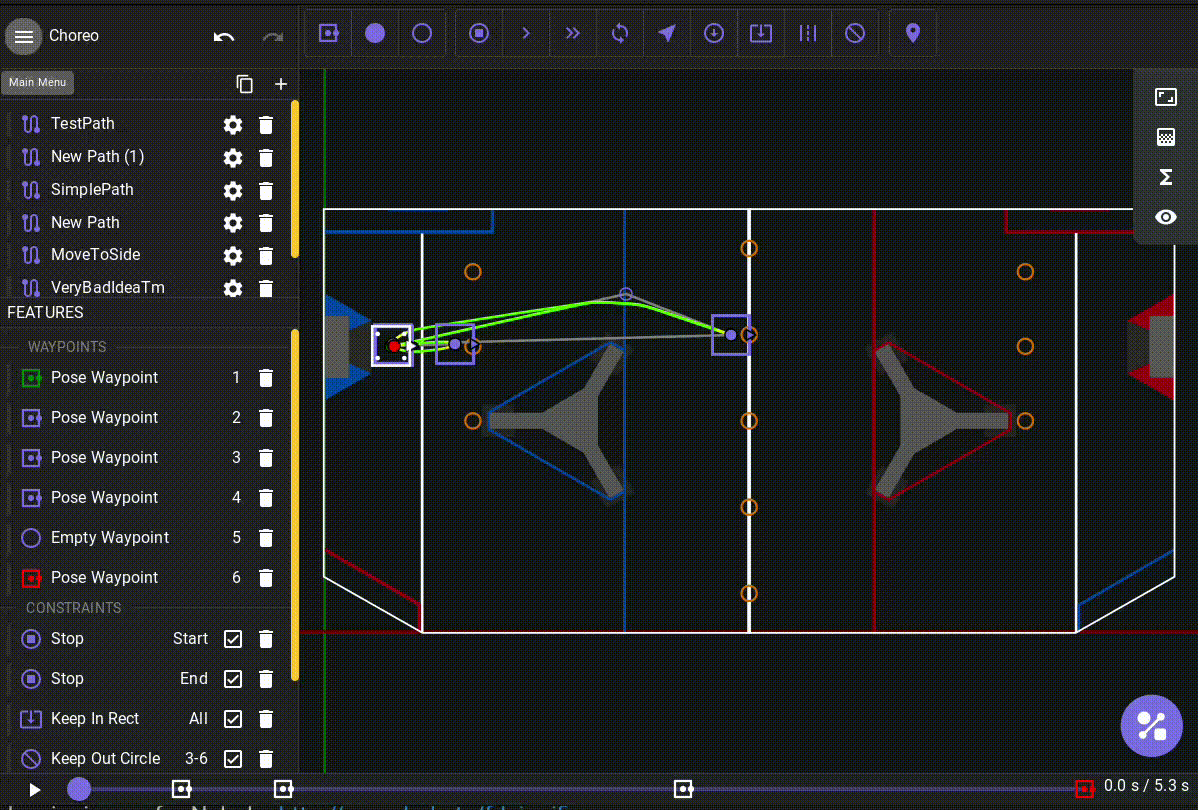Delete the Keep Out Circle constraint
Image resolution: width=1198 pixels, height=810 pixels.
pos(266,759)
